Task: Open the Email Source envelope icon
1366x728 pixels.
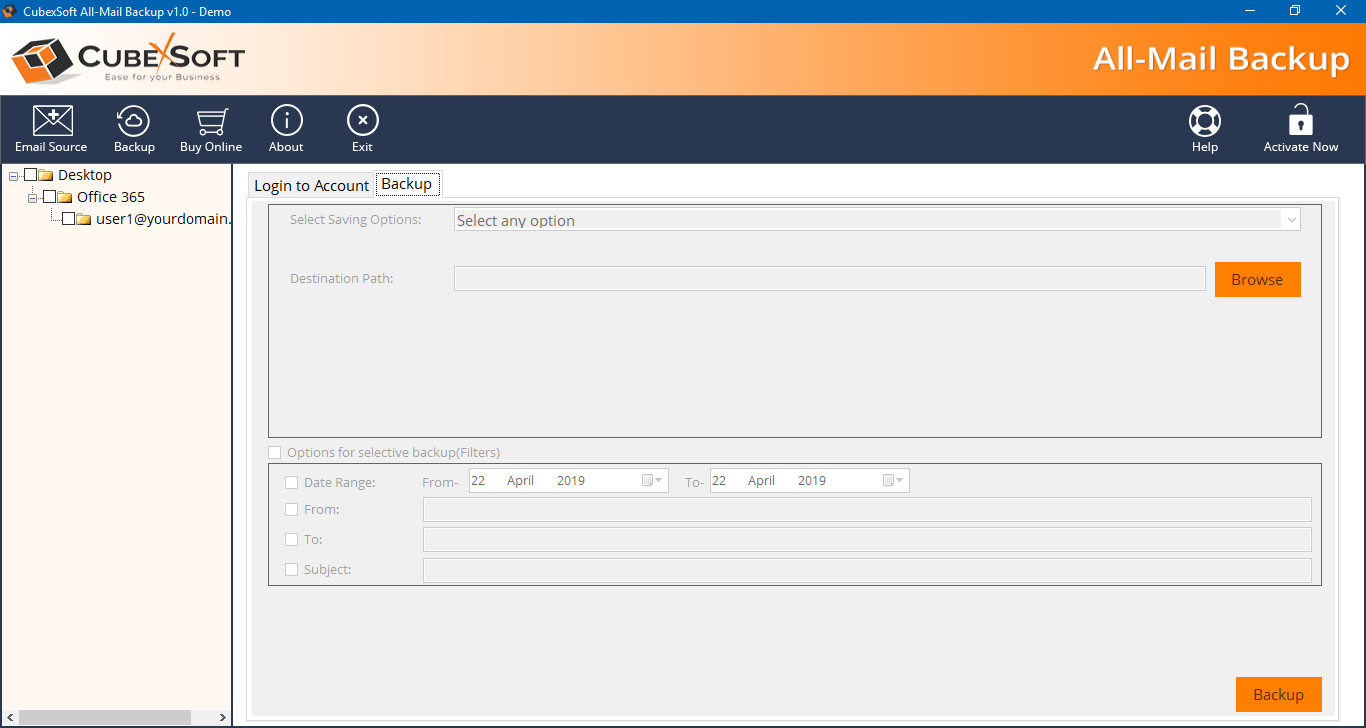Action: tap(51, 121)
